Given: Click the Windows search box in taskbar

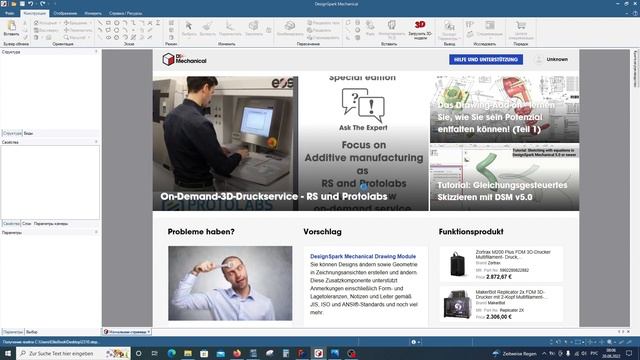Looking at the screenshot, I should coord(73,353).
